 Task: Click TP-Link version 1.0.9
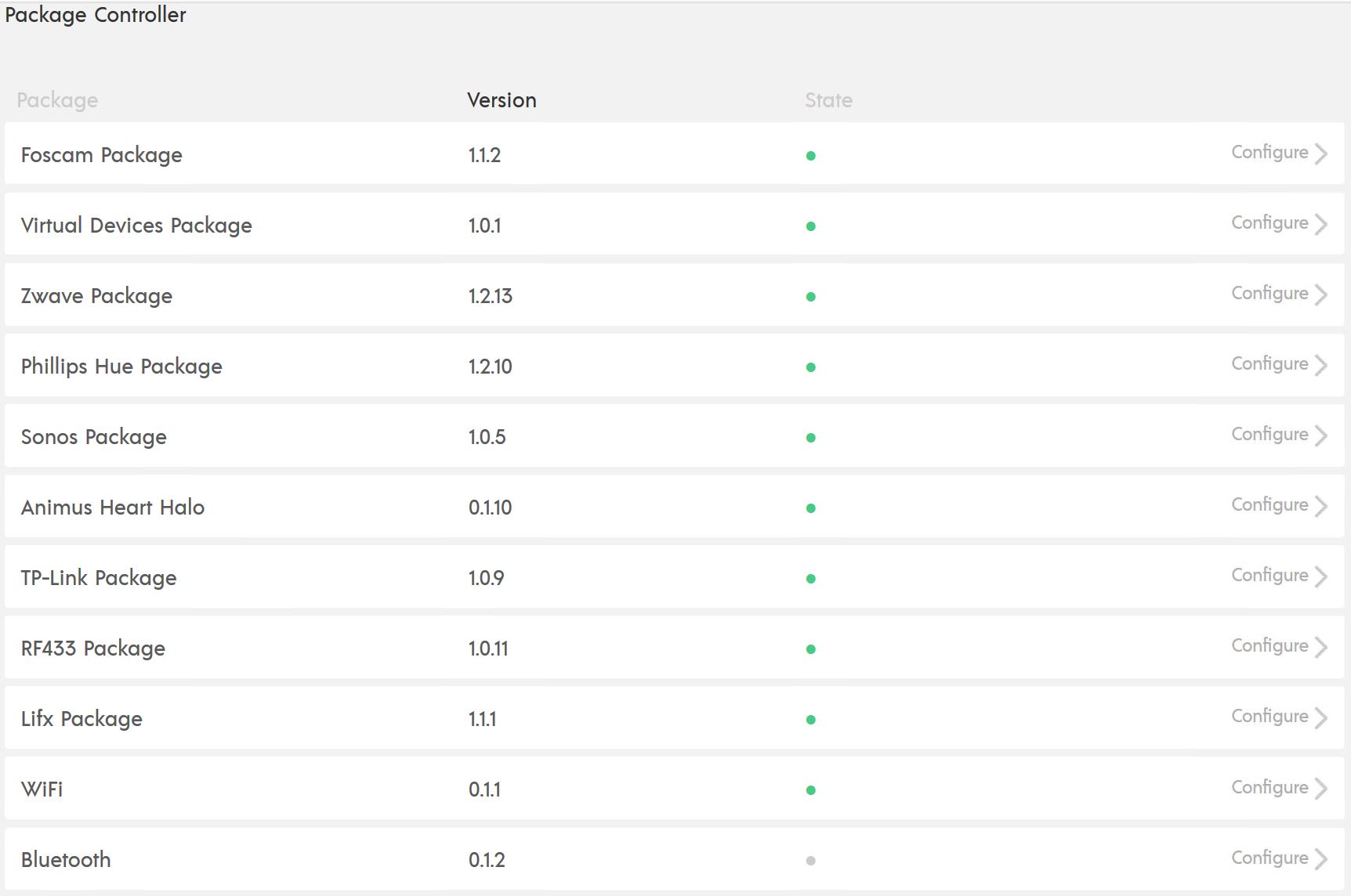(486, 578)
